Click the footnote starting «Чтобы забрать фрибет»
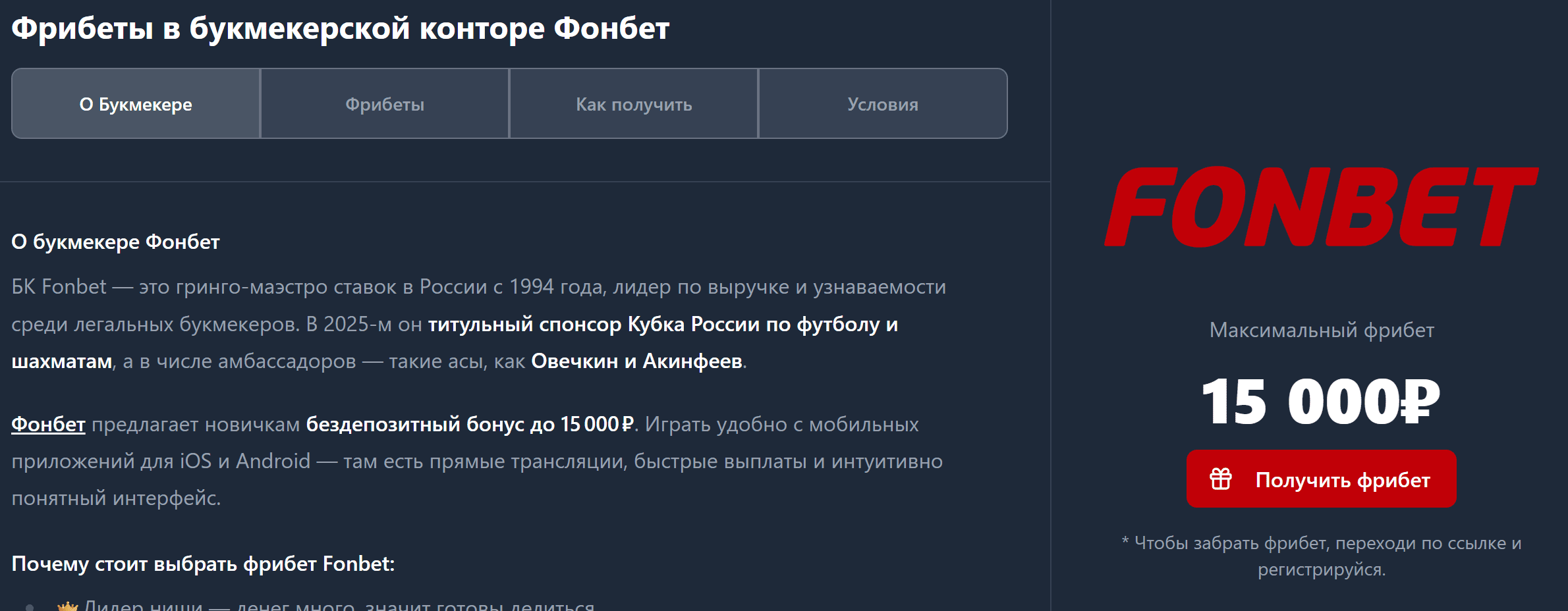Image resolution: width=1568 pixels, height=611 pixels. tap(1321, 556)
